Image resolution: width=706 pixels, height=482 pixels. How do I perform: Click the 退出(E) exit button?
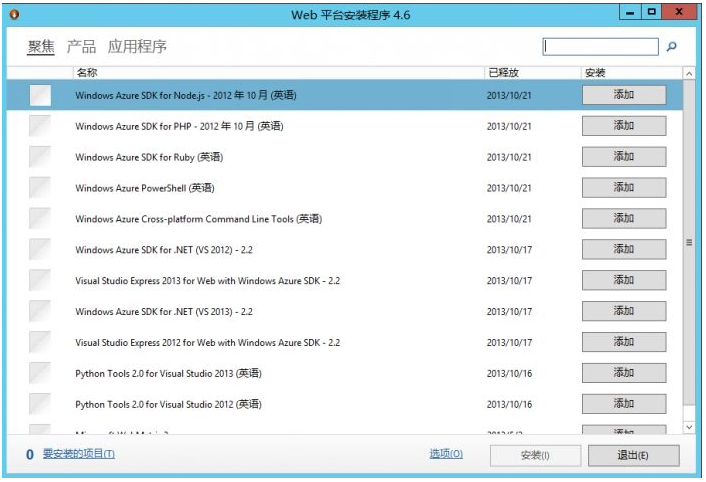coord(633,455)
